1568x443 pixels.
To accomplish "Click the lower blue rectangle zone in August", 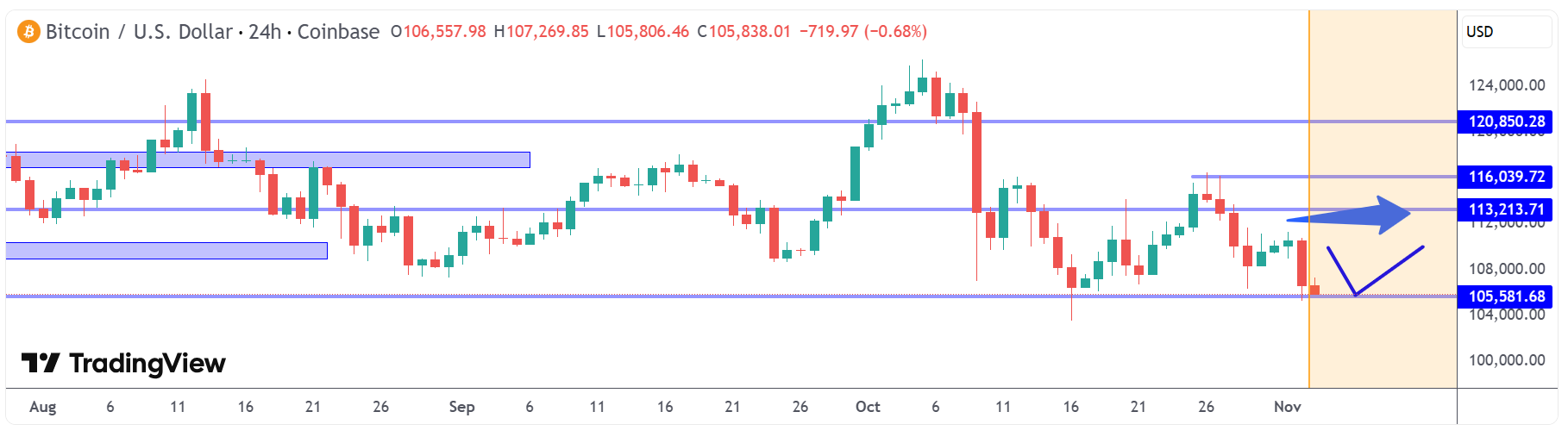I will pyautogui.click(x=166, y=251).
